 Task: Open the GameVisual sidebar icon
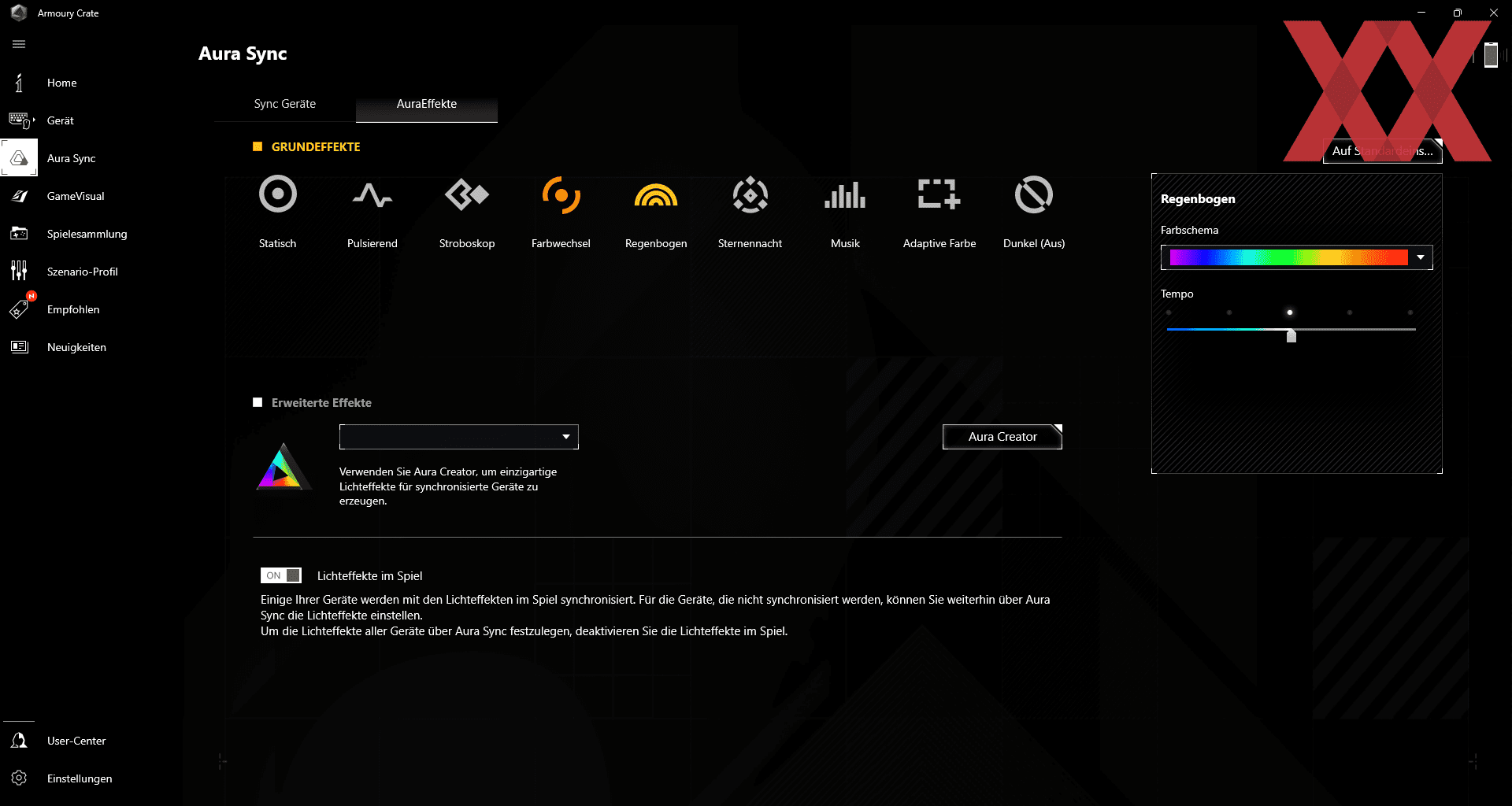point(19,196)
